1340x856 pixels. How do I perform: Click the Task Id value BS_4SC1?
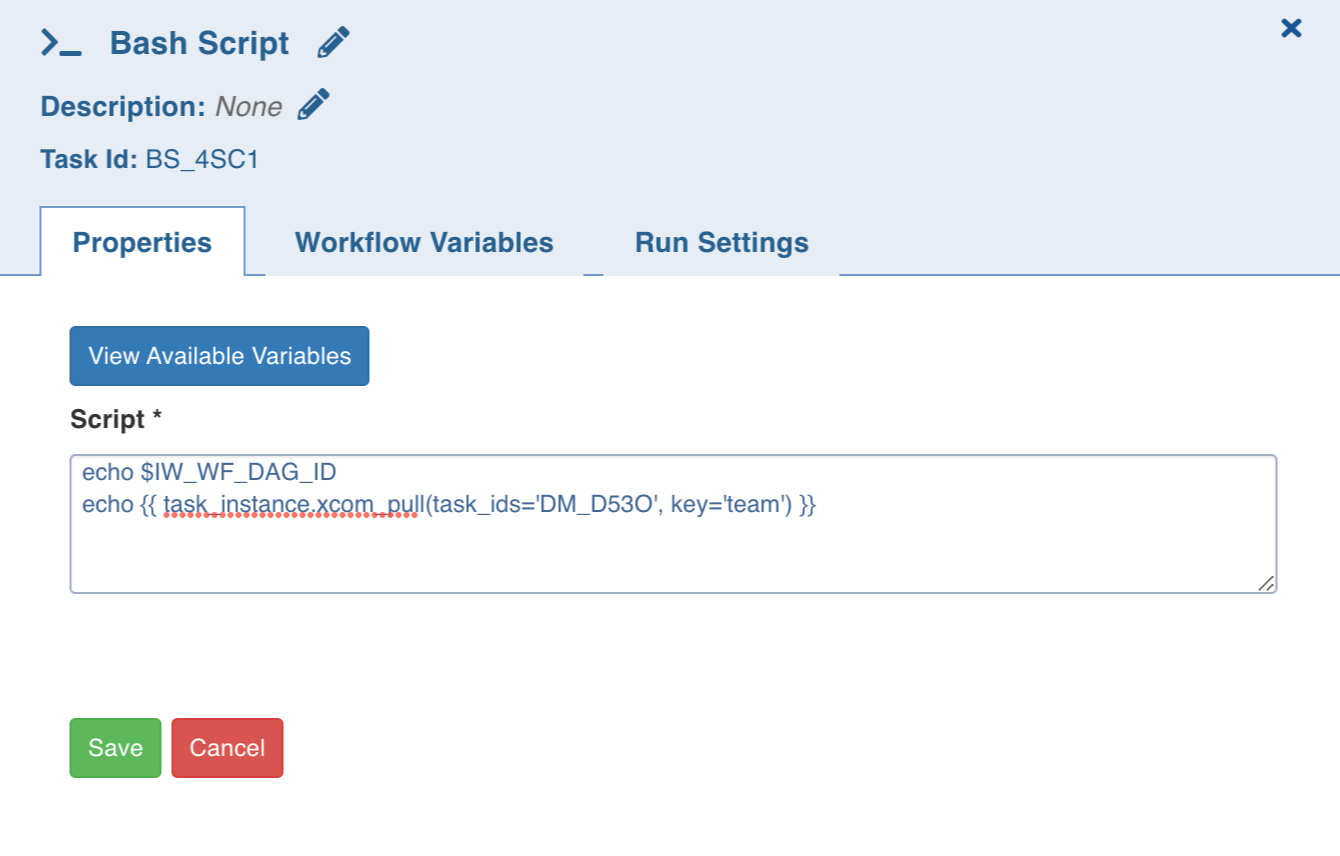202,159
